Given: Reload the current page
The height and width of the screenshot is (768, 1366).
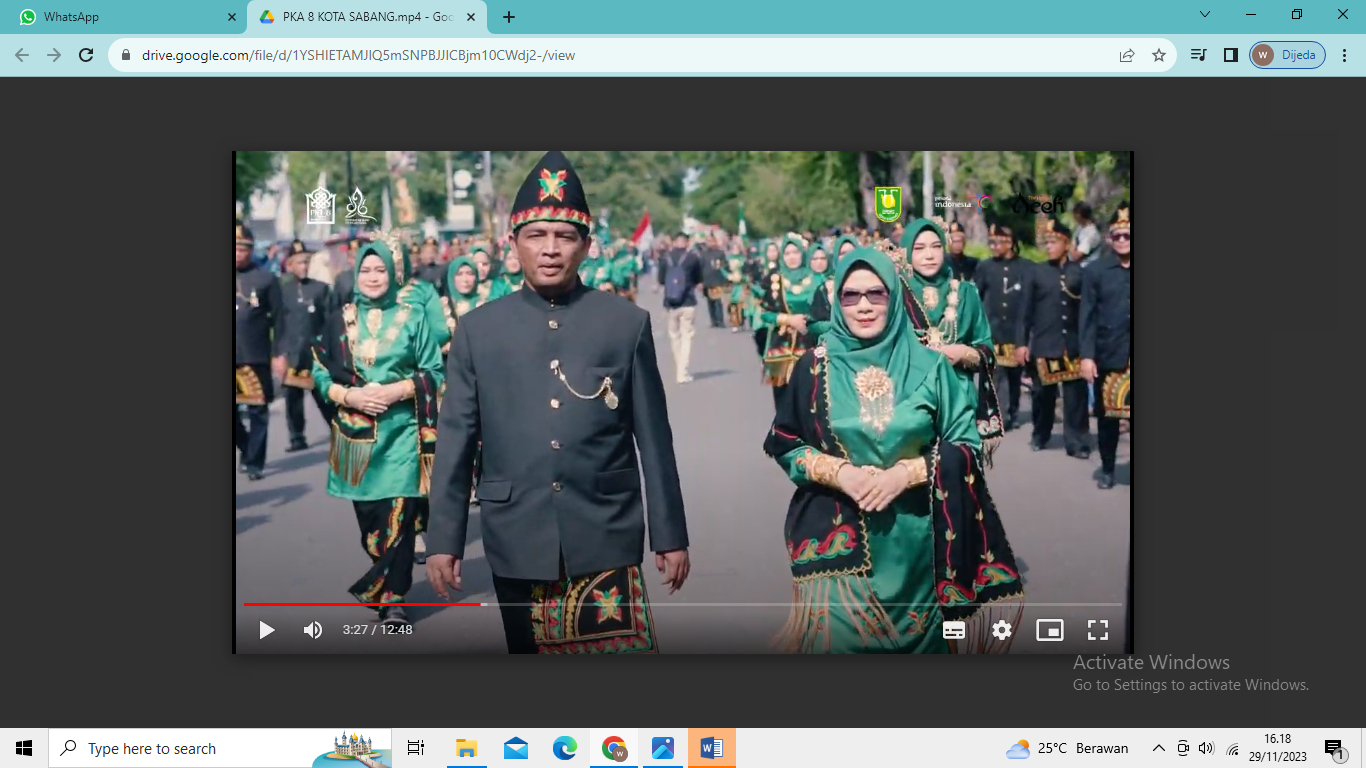Looking at the screenshot, I should tap(86, 55).
